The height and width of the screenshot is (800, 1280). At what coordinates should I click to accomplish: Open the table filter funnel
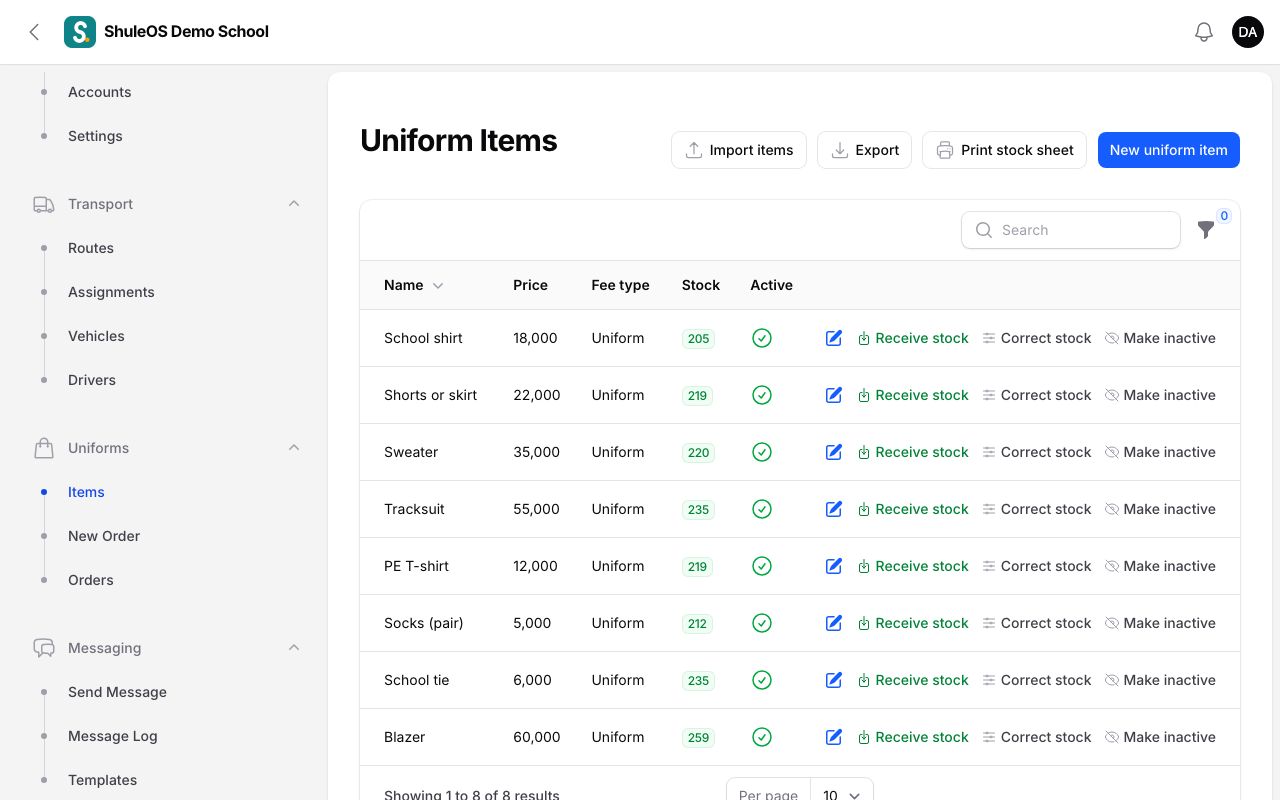(1206, 230)
